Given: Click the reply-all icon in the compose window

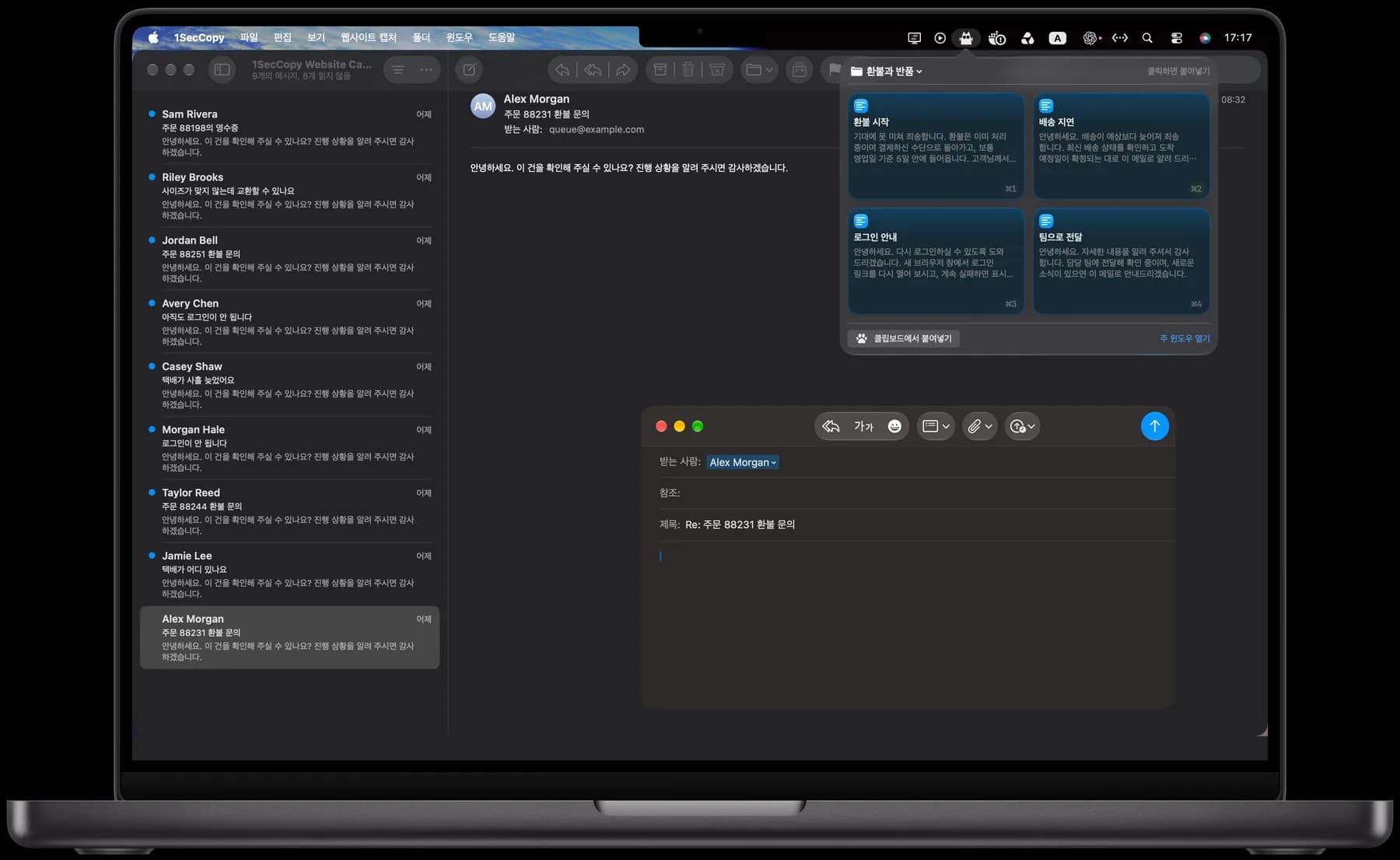Looking at the screenshot, I should click(x=831, y=426).
